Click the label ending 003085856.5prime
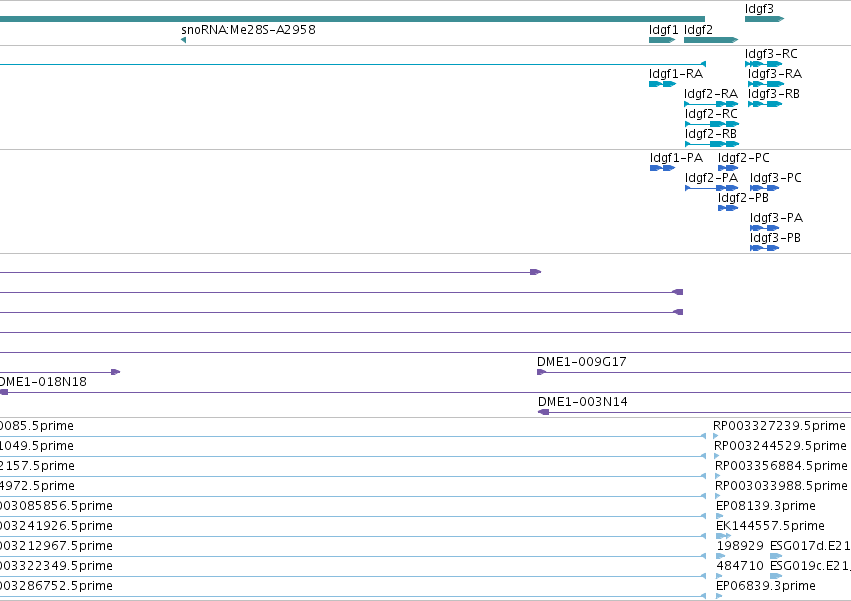 pyautogui.click(x=56, y=506)
